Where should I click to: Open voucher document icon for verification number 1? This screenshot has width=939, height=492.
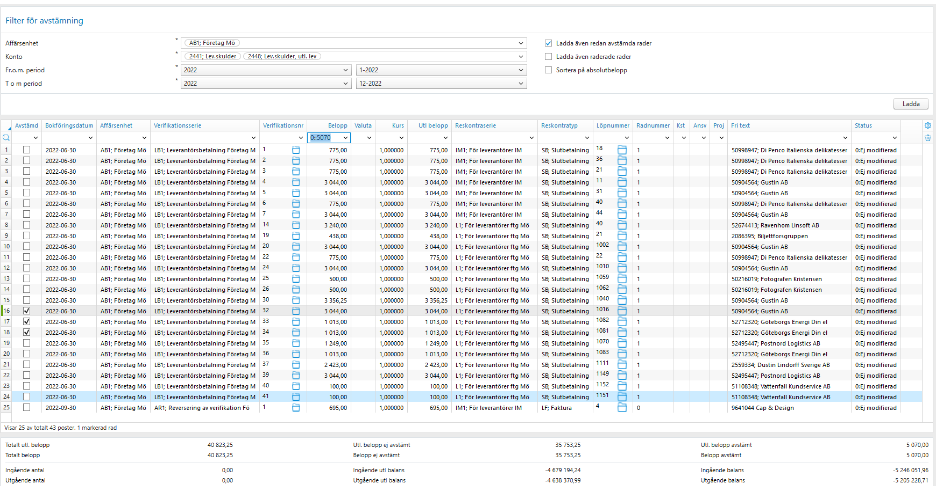[296, 148]
